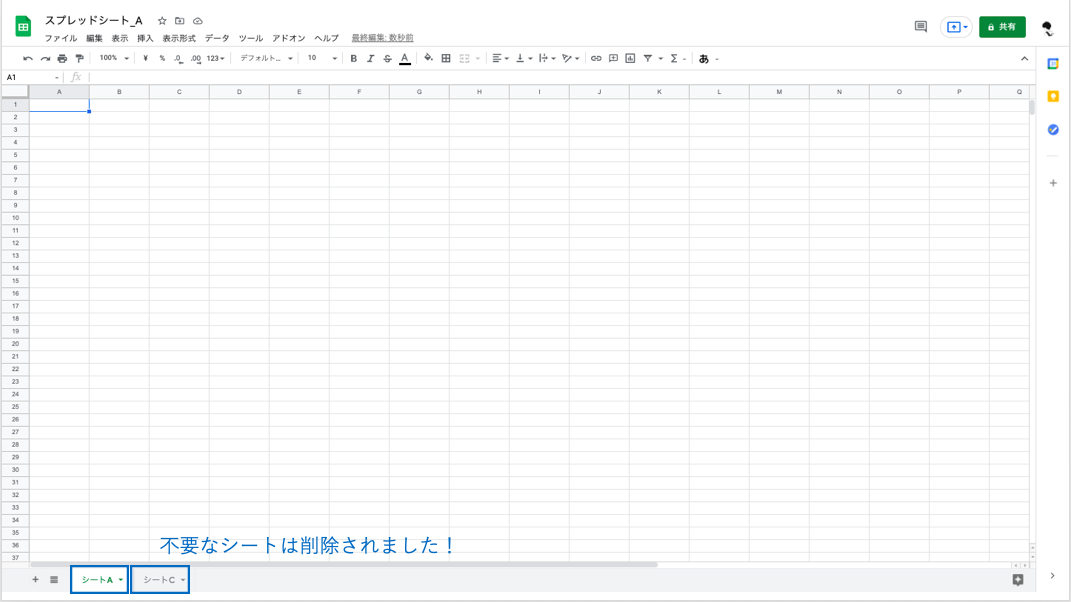
Task: Toggle italic formatting
Action: [370, 58]
